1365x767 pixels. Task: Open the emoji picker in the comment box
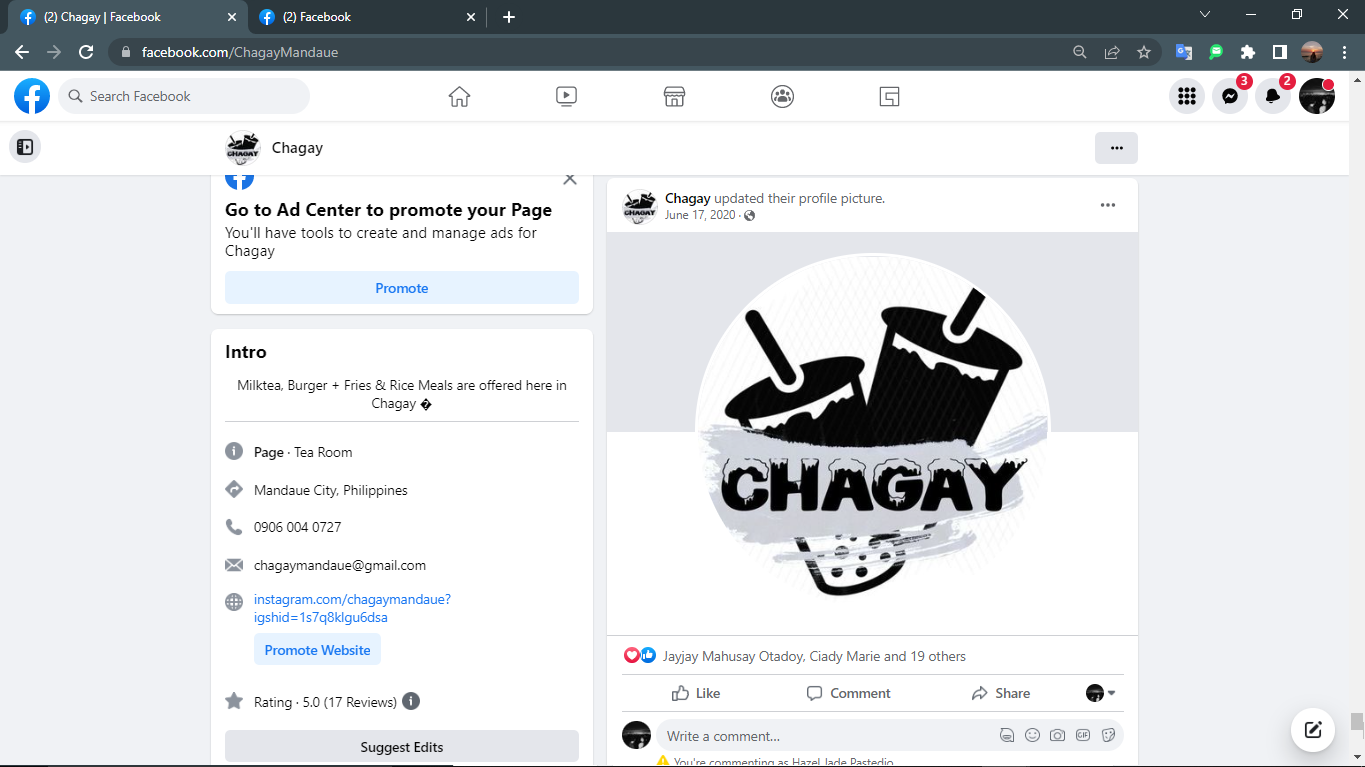[x=1032, y=736]
